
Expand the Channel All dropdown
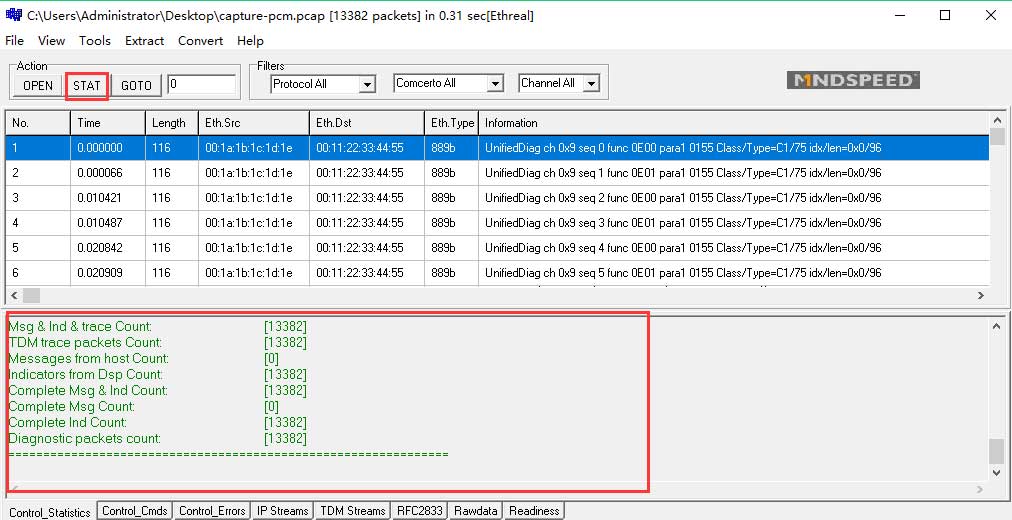[x=591, y=84]
